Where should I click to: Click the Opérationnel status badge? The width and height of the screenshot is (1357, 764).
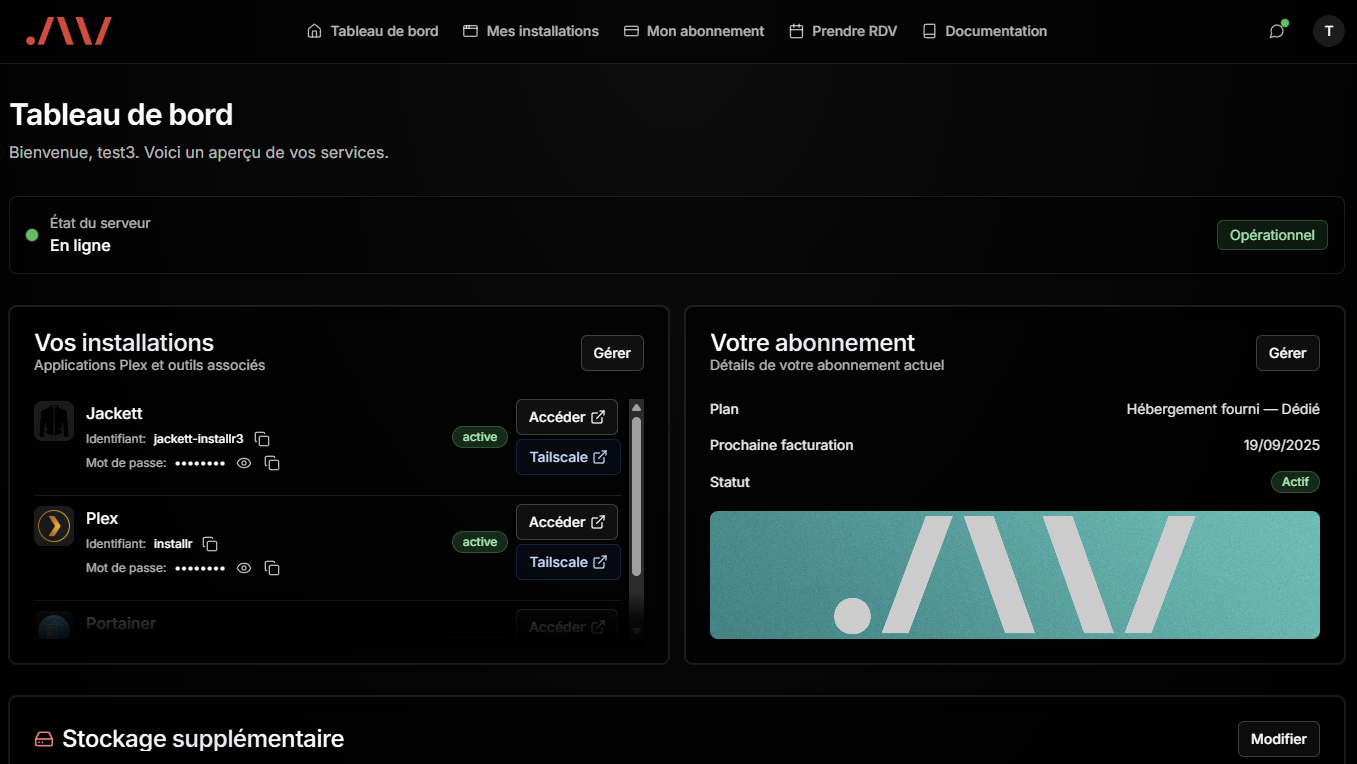coord(1272,235)
